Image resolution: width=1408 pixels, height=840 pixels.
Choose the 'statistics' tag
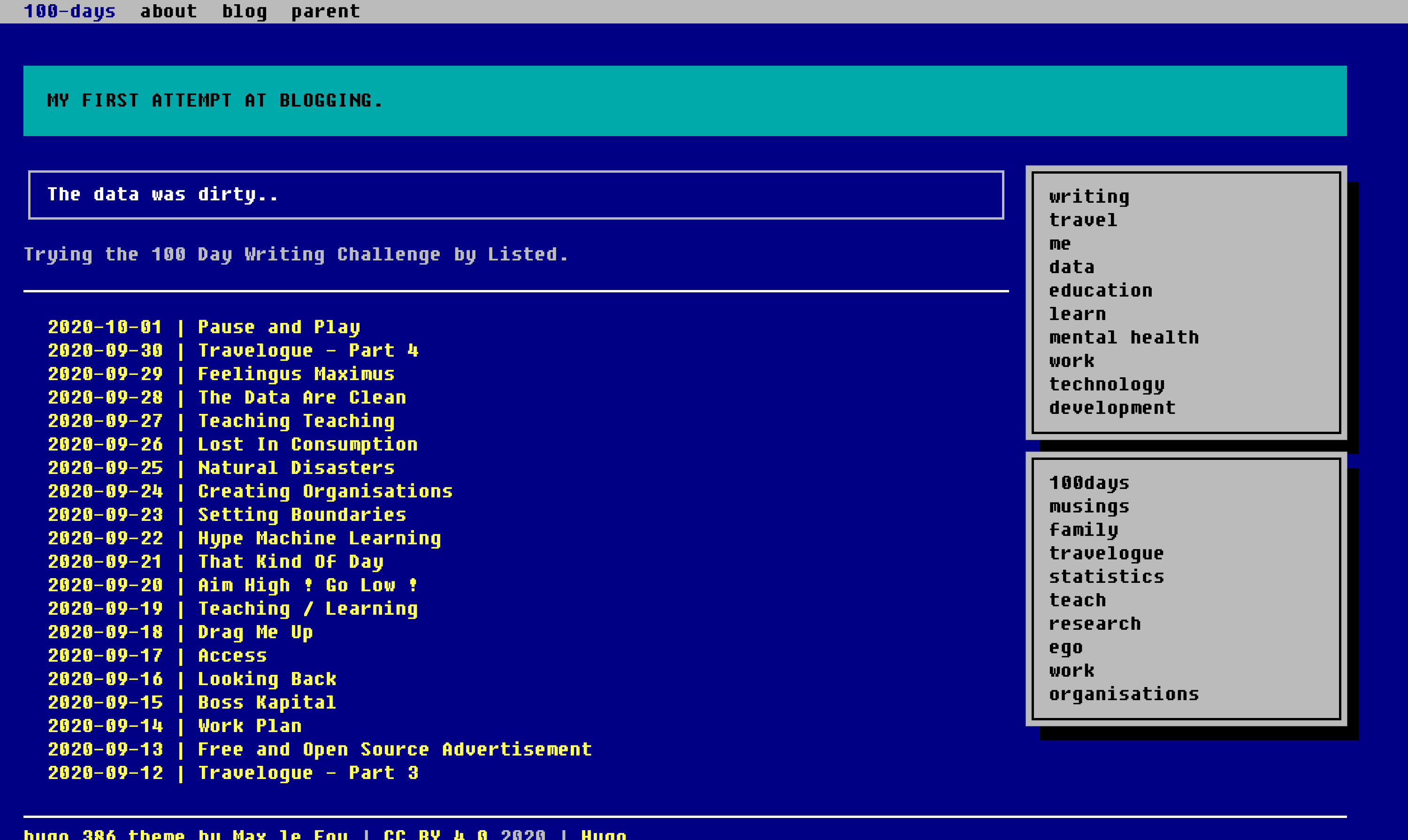[1106, 577]
